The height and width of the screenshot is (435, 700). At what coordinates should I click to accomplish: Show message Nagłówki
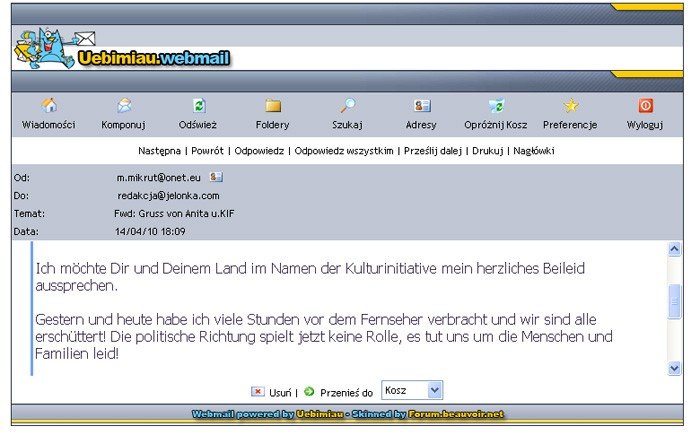[533, 151]
